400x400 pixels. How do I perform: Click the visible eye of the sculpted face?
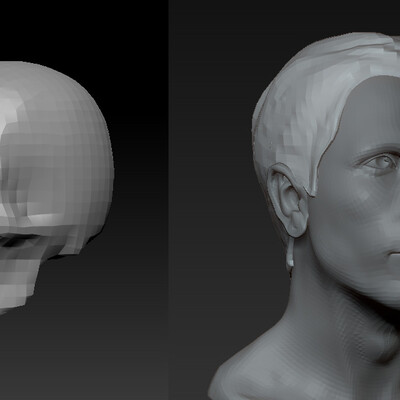click(x=379, y=163)
